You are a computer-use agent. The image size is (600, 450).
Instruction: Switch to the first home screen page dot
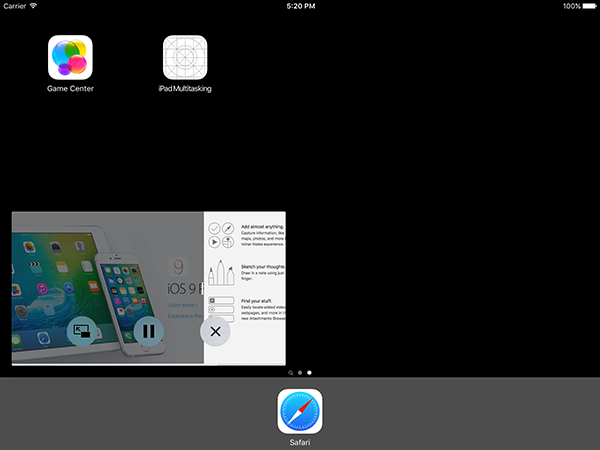pos(300,373)
